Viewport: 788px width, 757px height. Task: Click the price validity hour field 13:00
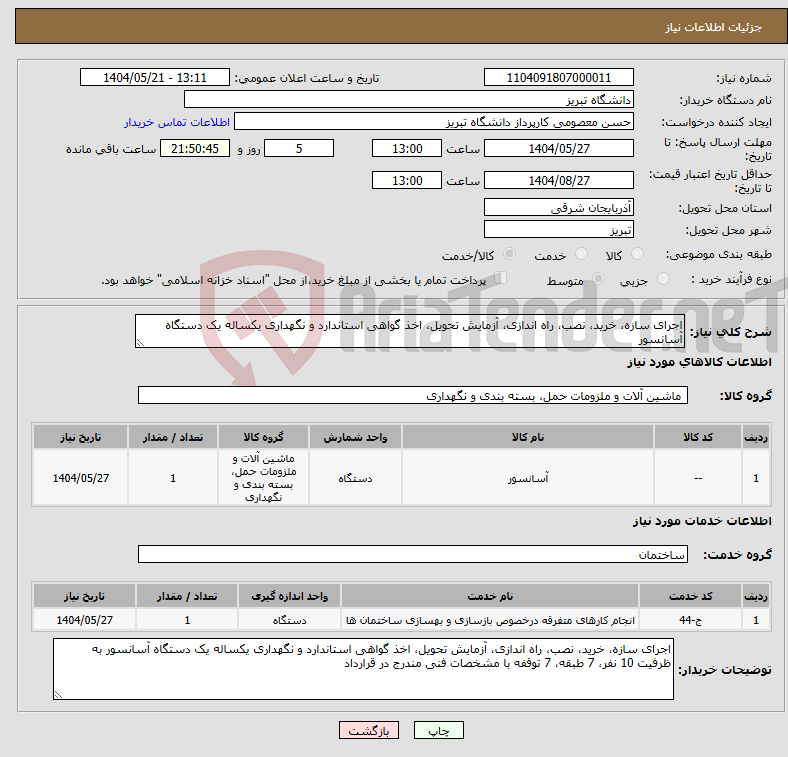coord(407,180)
